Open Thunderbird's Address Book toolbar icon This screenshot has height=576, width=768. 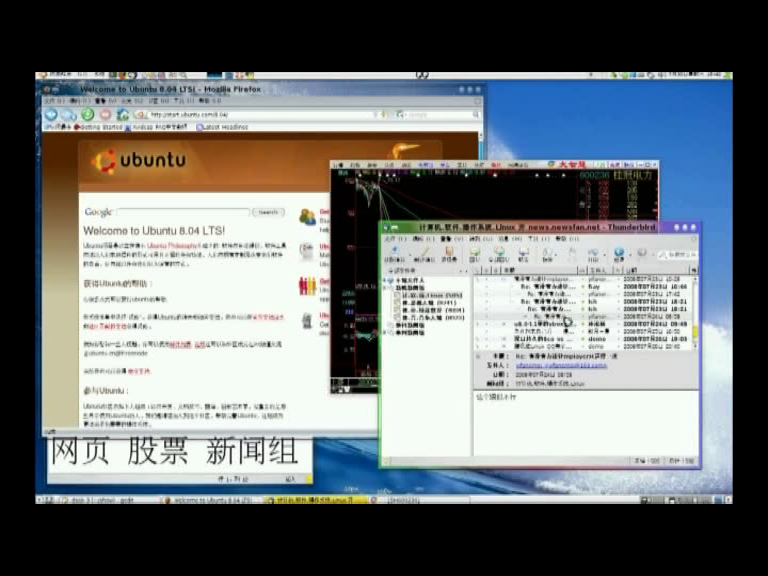(449, 254)
